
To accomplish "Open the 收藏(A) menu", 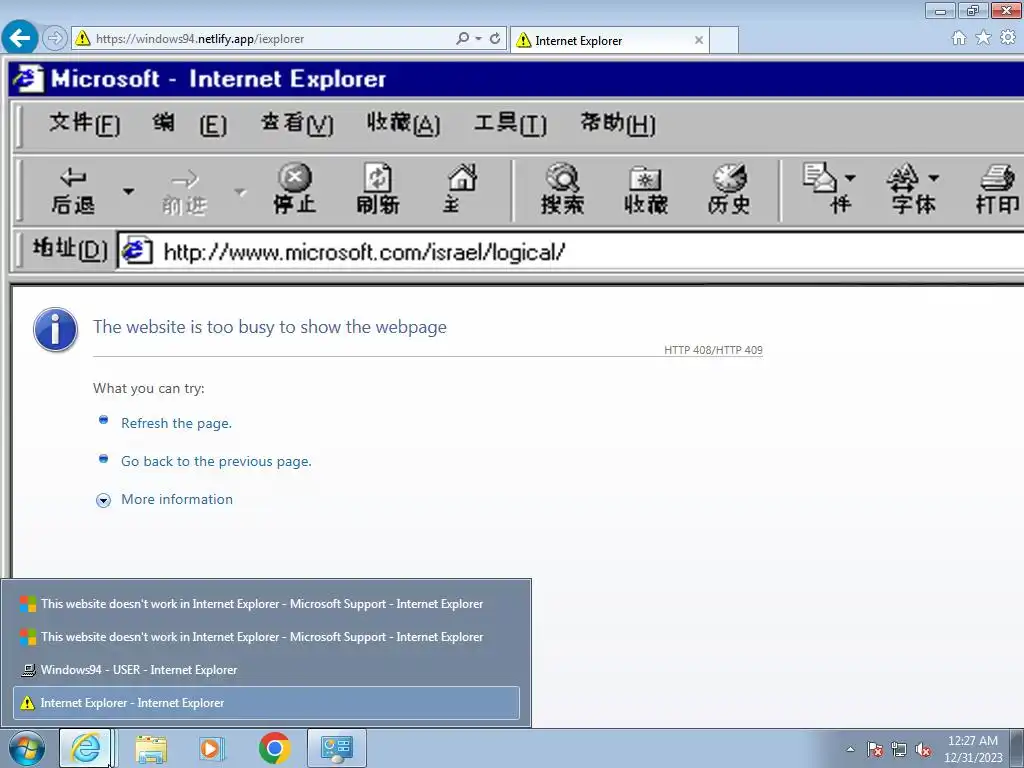I will (x=404, y=123).
